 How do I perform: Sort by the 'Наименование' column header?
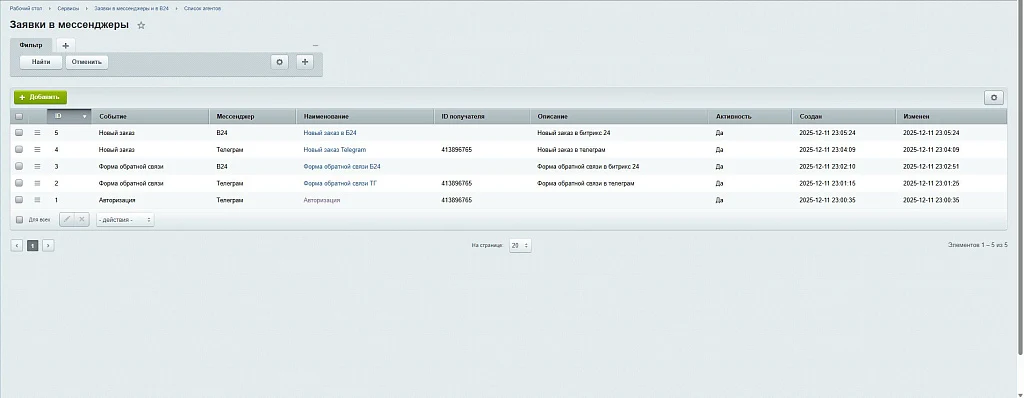[366, 116]
